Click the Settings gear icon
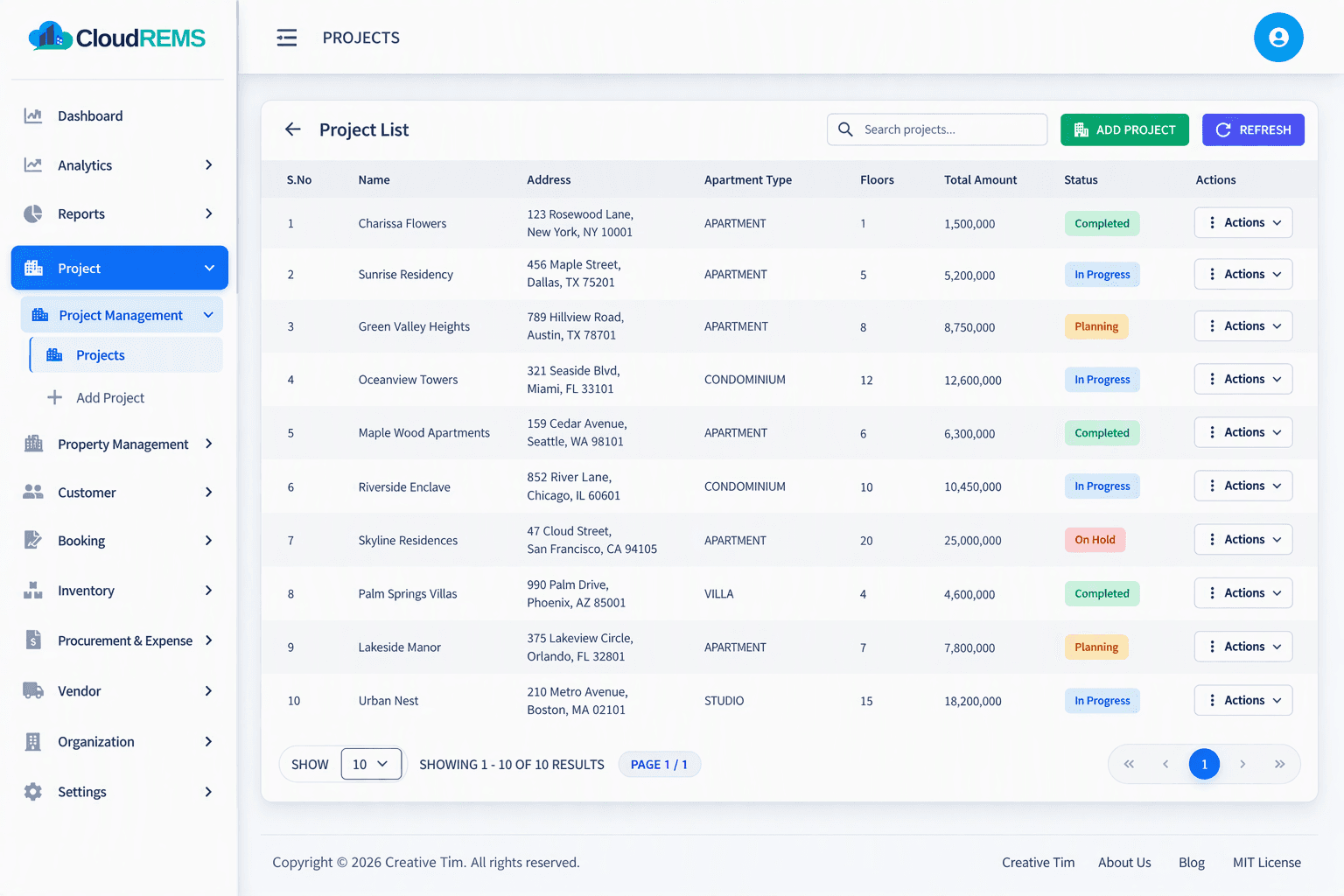 33,791
